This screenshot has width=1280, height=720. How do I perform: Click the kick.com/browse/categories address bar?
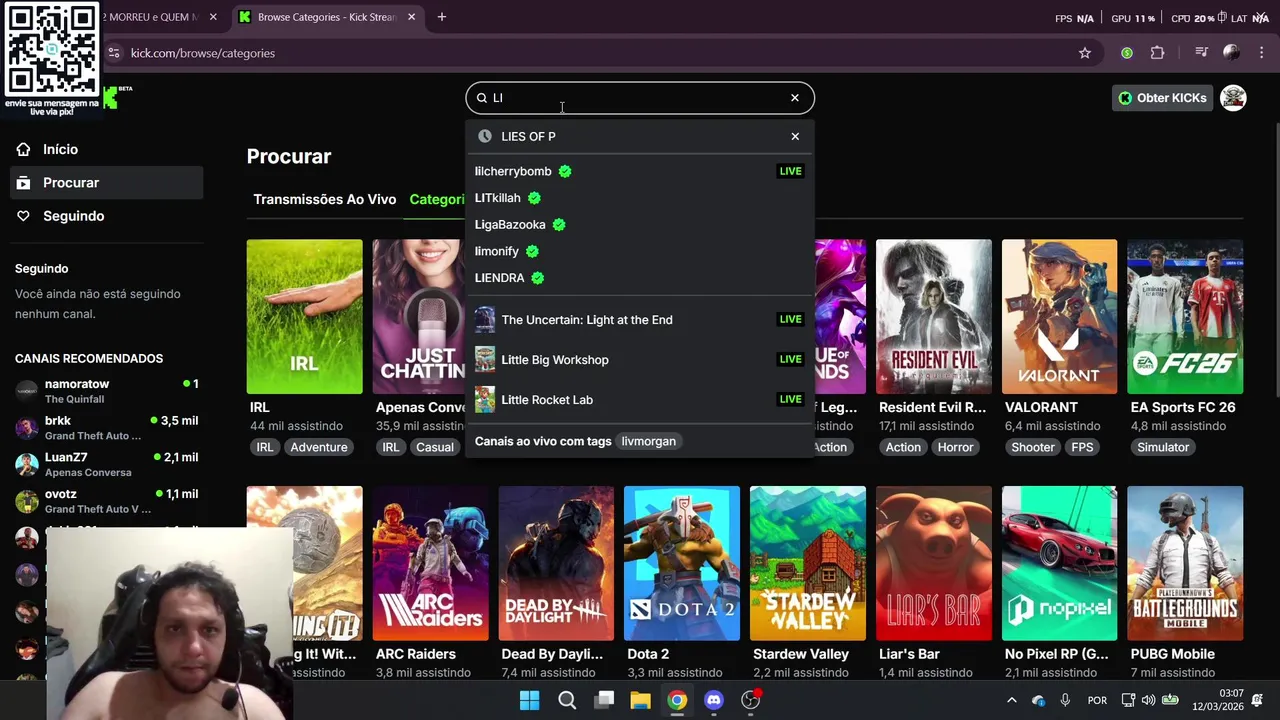point(600,53)
